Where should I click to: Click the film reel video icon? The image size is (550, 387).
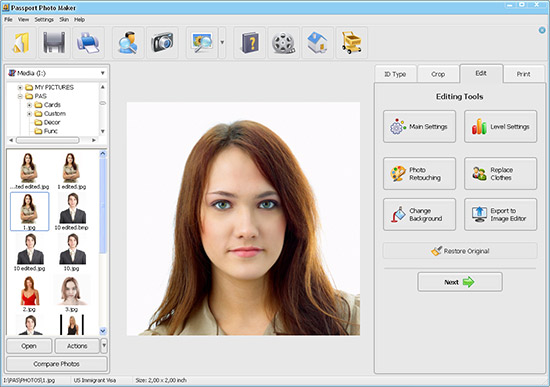tap(284, 43)
